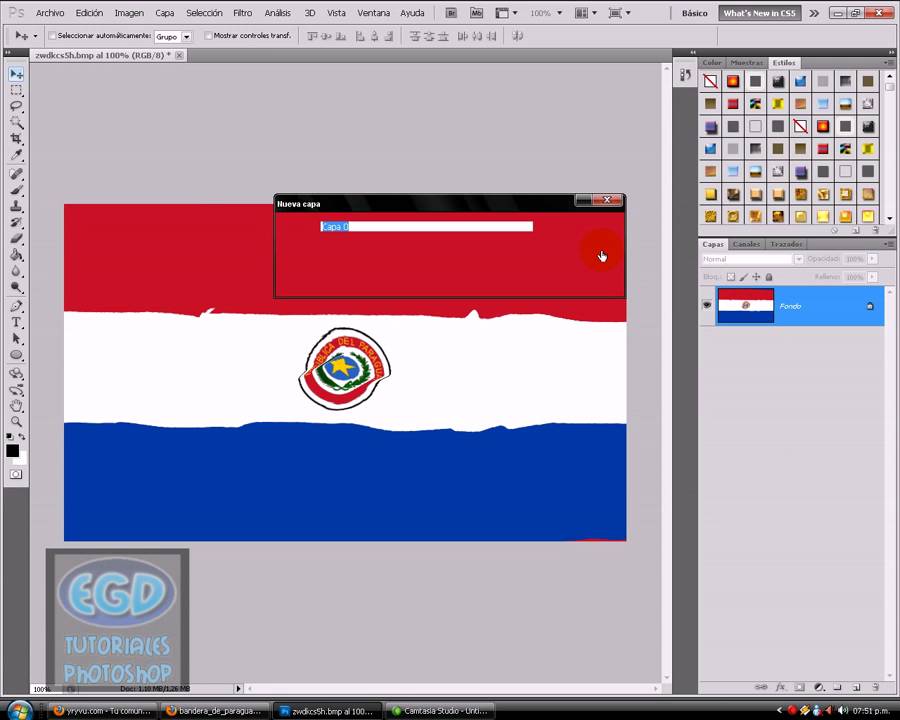Open the Grupo auto-select dropdown
This screenshot has width=900, height=720.
point(187,36)
